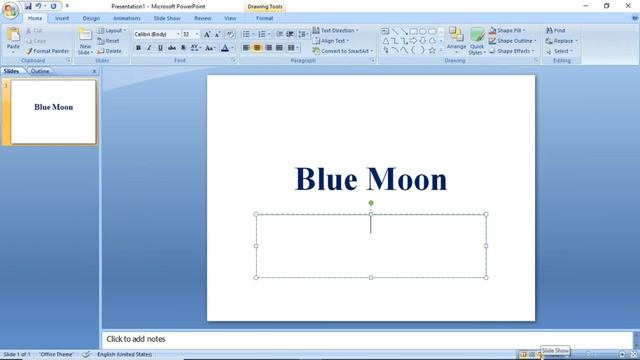The width and height of the screenshot is (640, 360).
Task: Increase list indent level
Action: click(x=290, y=34)
